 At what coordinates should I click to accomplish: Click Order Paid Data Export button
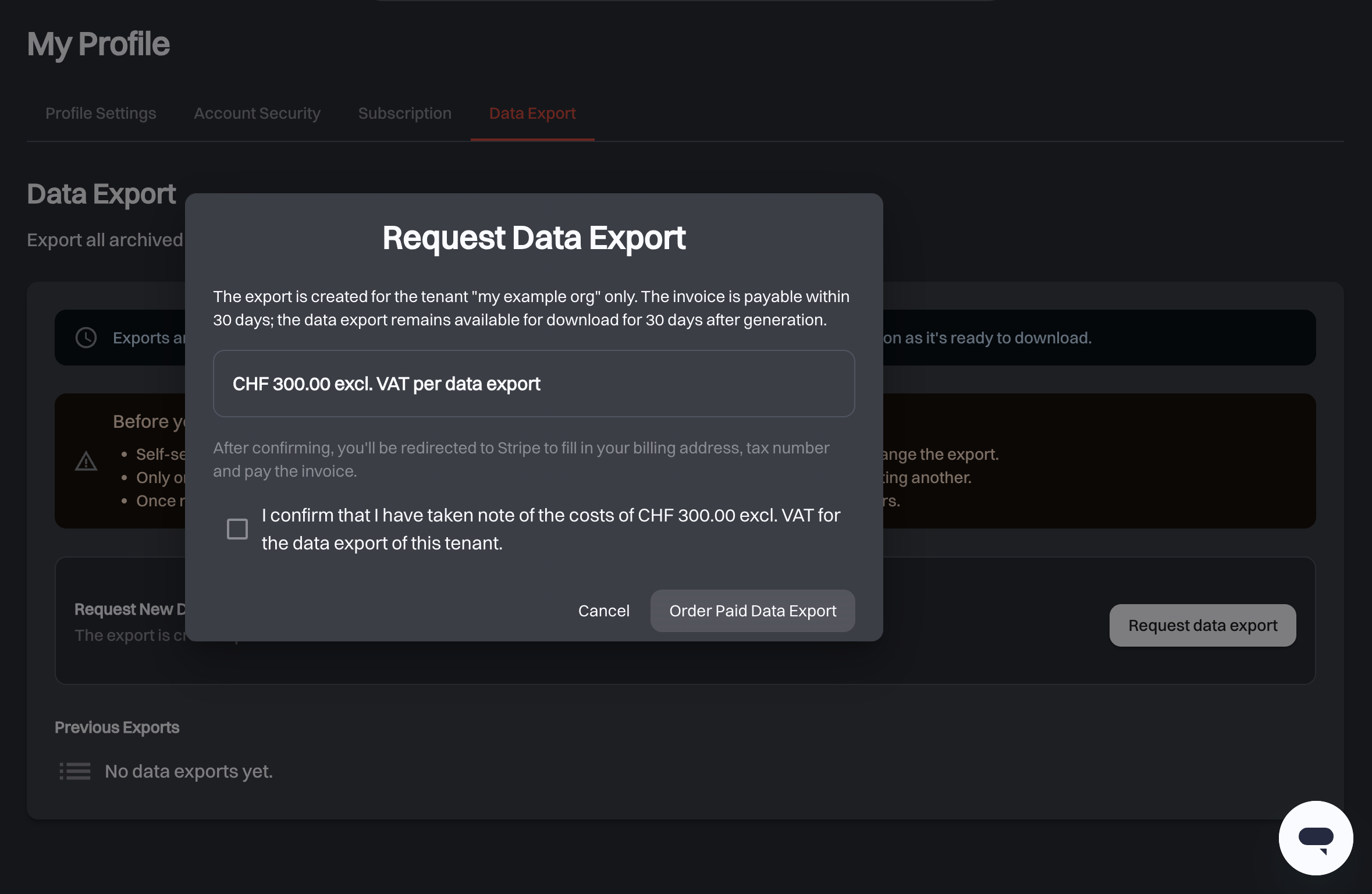tap(753, 611)
